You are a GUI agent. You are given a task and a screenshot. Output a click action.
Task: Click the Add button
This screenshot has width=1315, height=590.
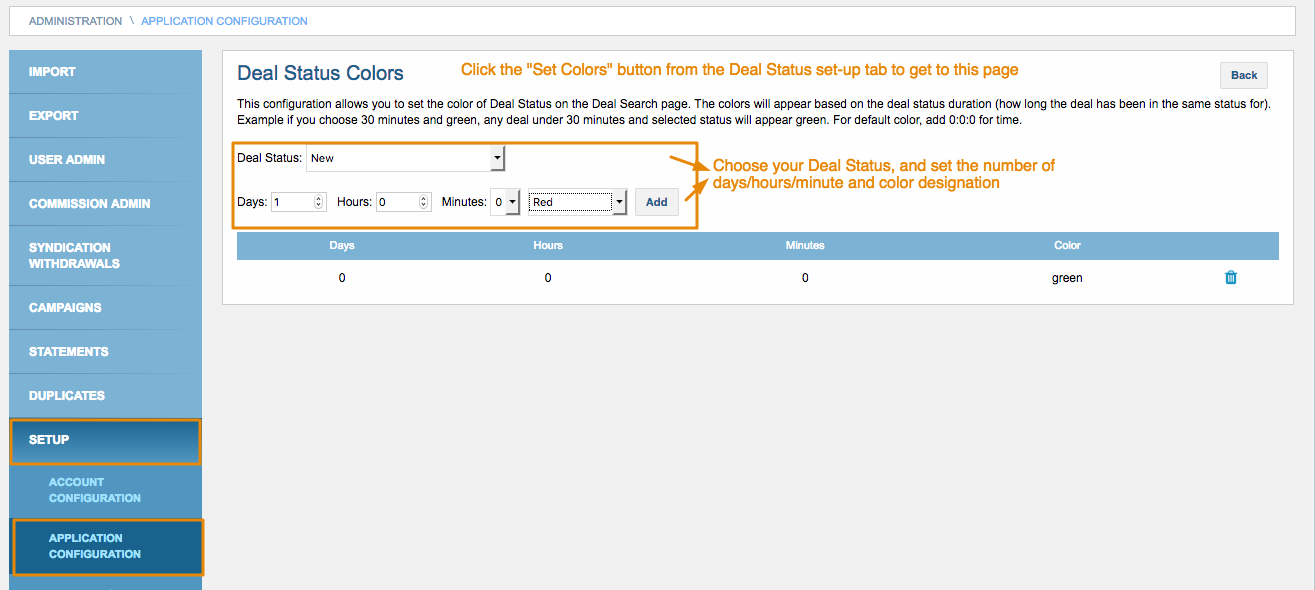tap(657, 202)
